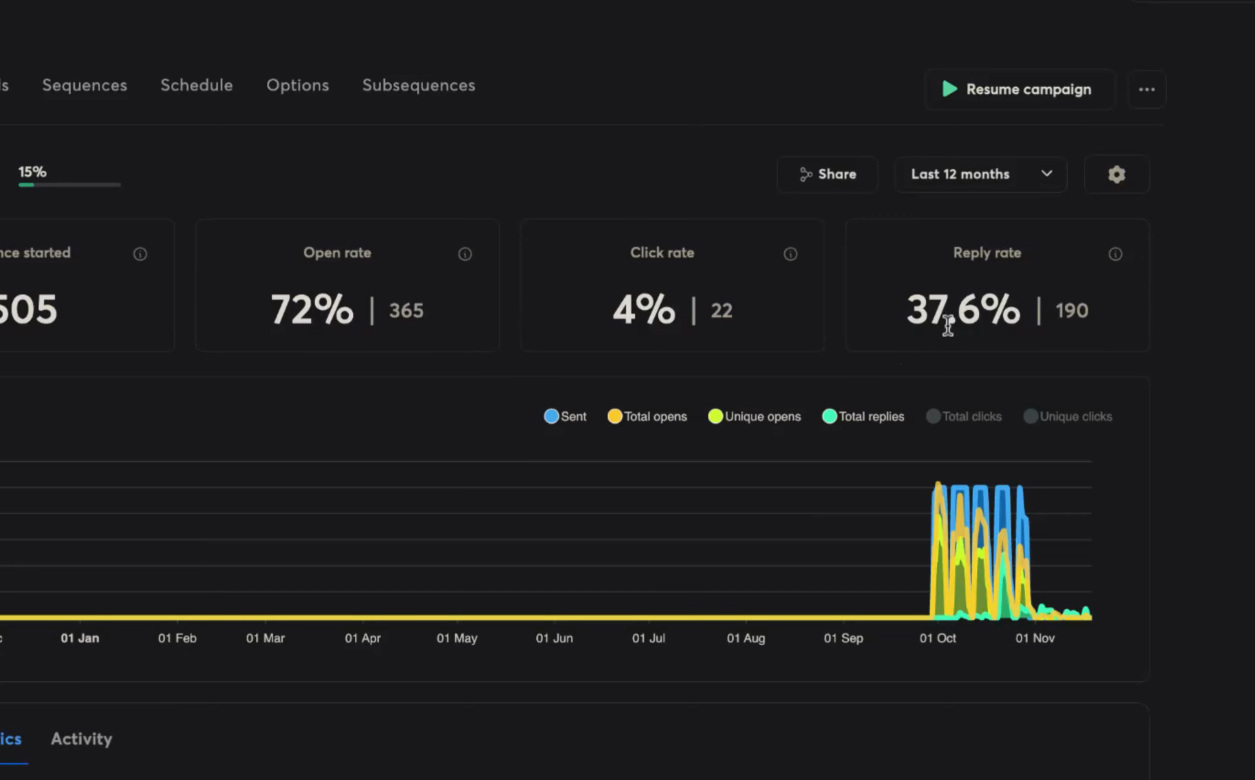
Task: Toggle the Sent series in the chart legend
Action: coord(564,416)
